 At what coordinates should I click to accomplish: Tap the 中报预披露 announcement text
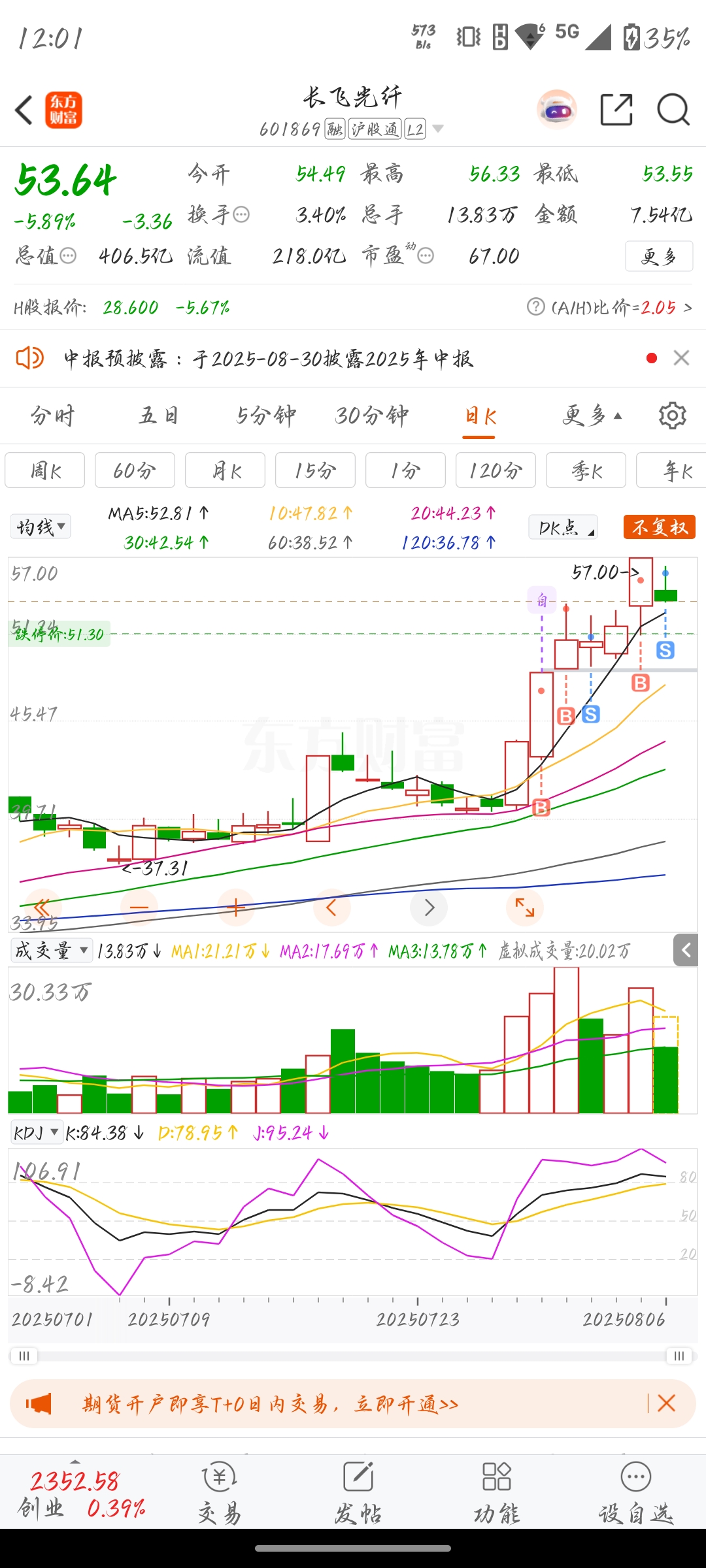tap(268, 358)
